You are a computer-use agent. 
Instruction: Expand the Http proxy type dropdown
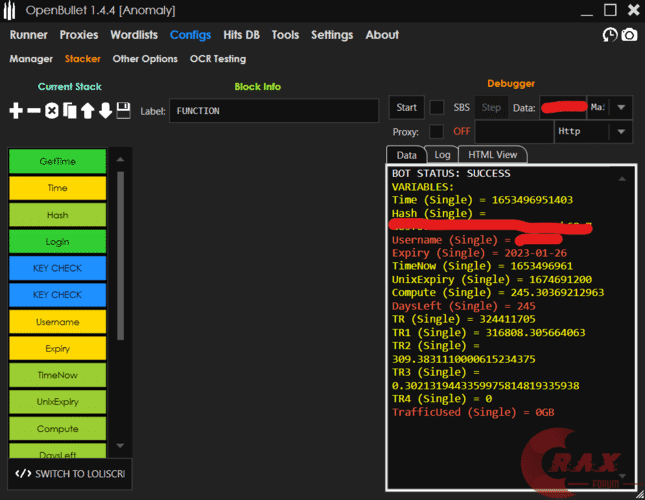[621, 131]
